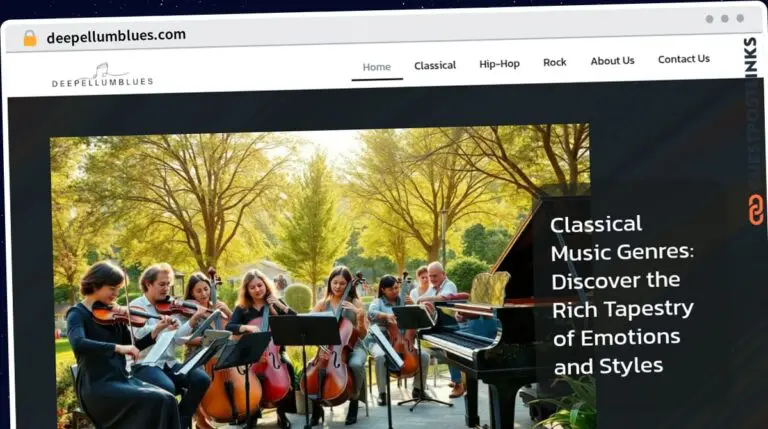Open the Hip-Hop section
Image resolution: width=768 pixels, height=429 pixels.
(499, 64)
